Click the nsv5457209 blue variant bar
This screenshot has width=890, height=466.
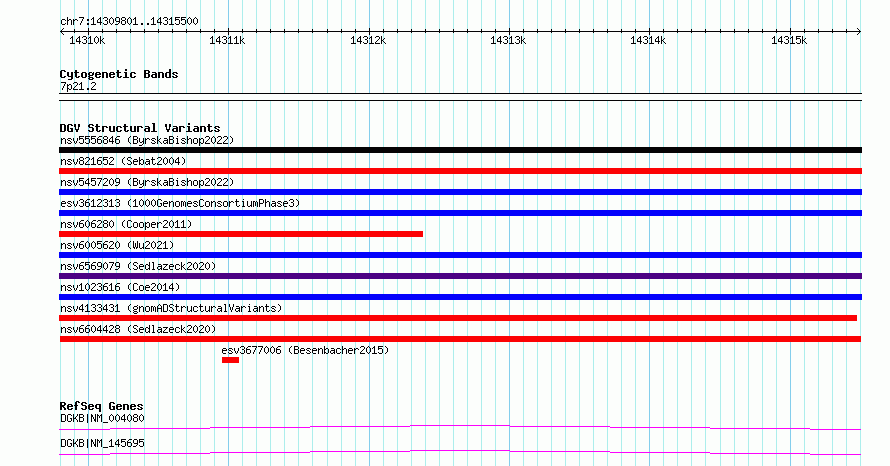pyautogui.click(x=460, y=192)
